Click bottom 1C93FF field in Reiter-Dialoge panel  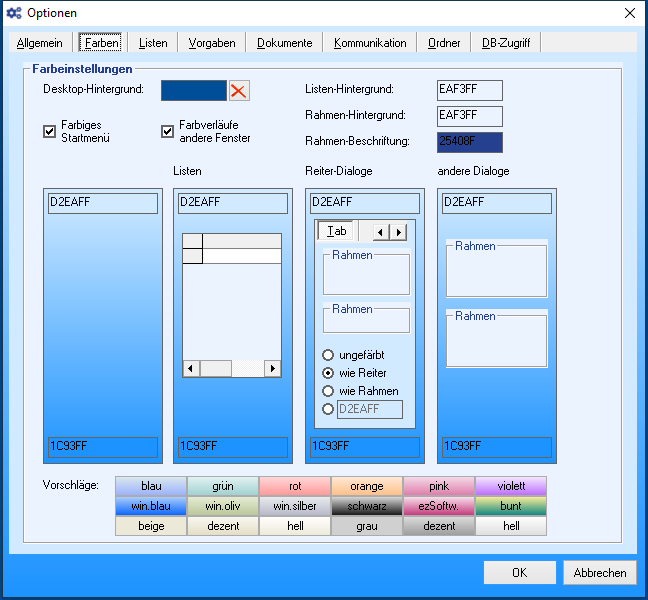tap(365, 447)
